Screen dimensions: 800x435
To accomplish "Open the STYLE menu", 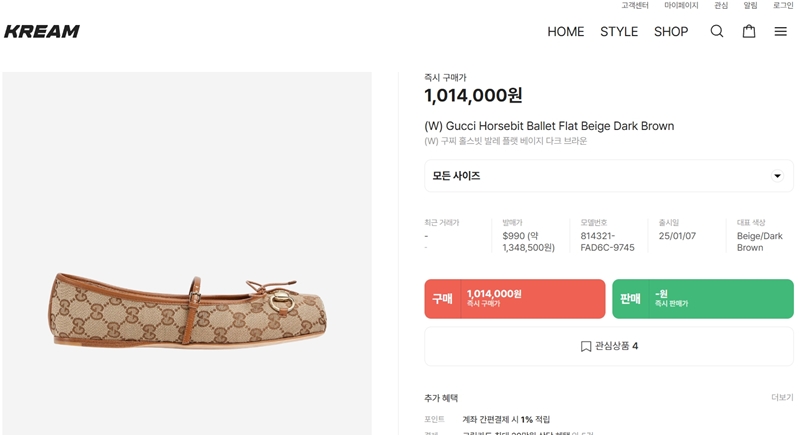I will (619, 31).
